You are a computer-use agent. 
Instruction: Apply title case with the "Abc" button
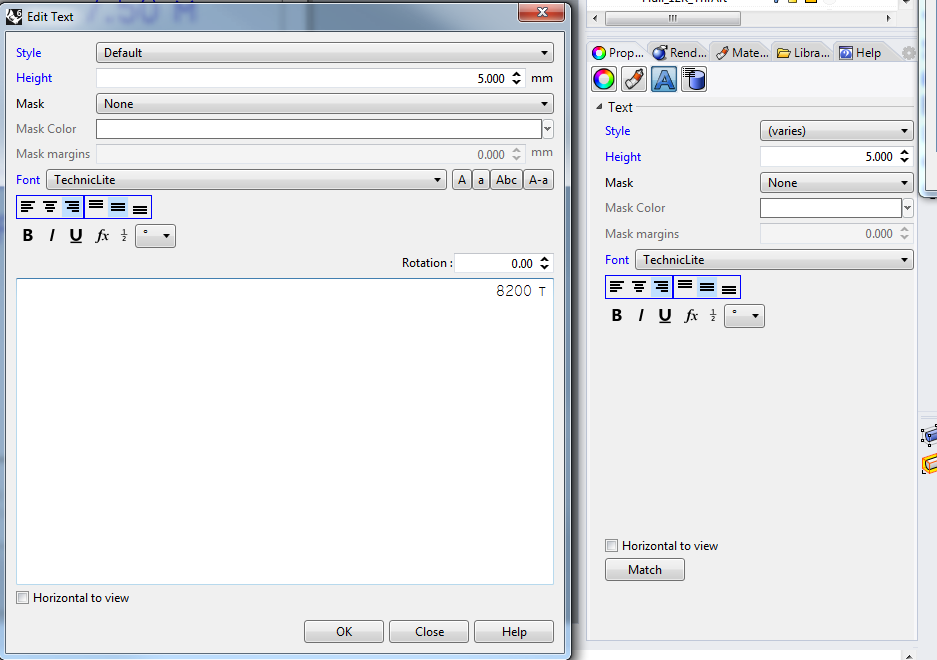click(x=506, y=179)
